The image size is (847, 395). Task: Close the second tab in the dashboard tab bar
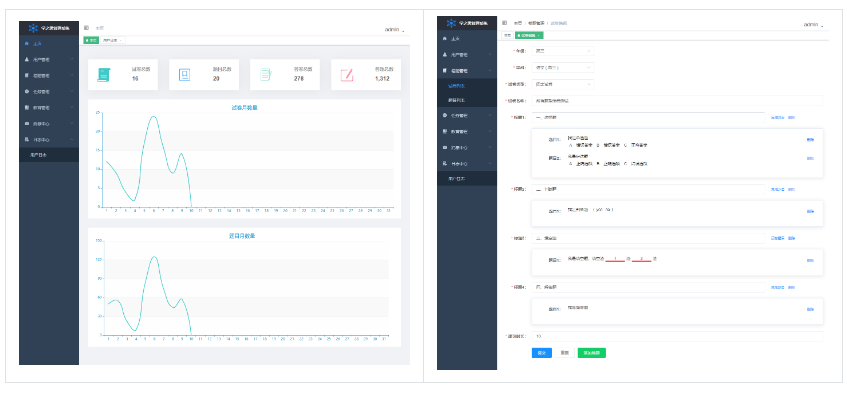120,40
